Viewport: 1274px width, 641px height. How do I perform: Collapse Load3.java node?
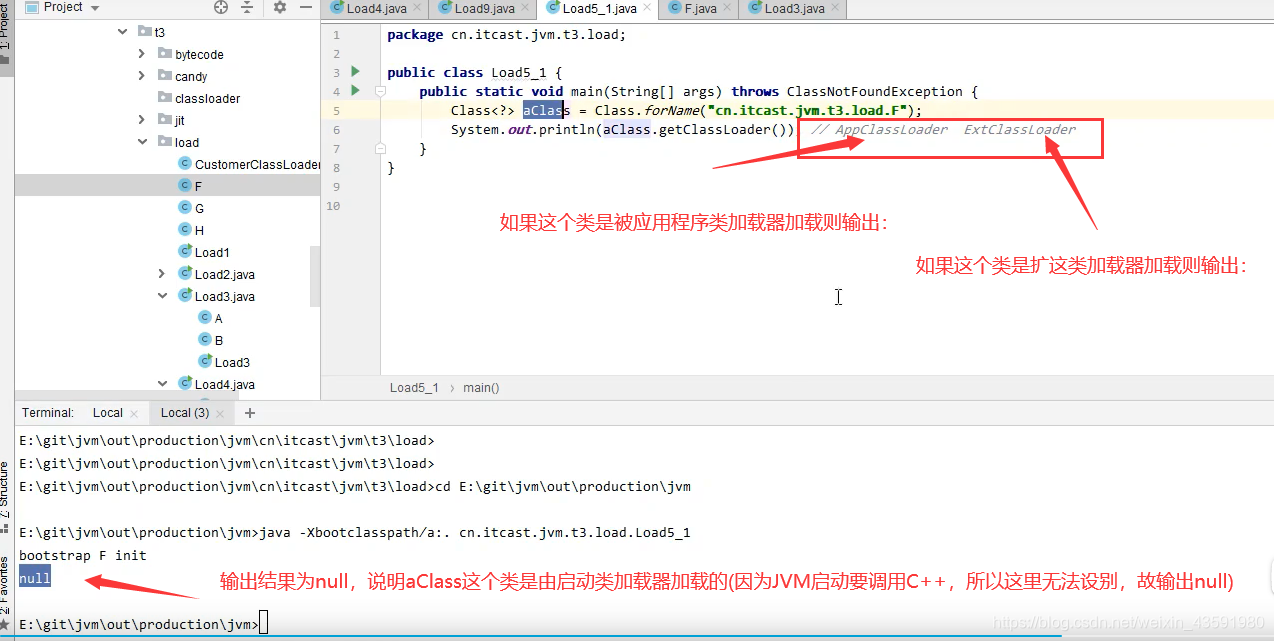(162, 296)
